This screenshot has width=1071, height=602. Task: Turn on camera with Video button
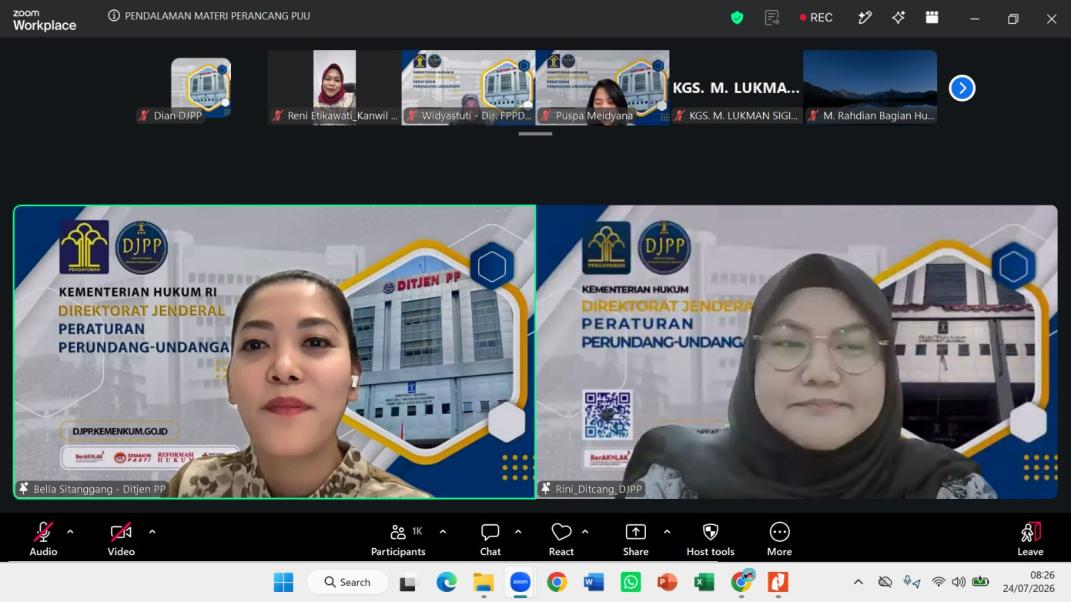121,538
